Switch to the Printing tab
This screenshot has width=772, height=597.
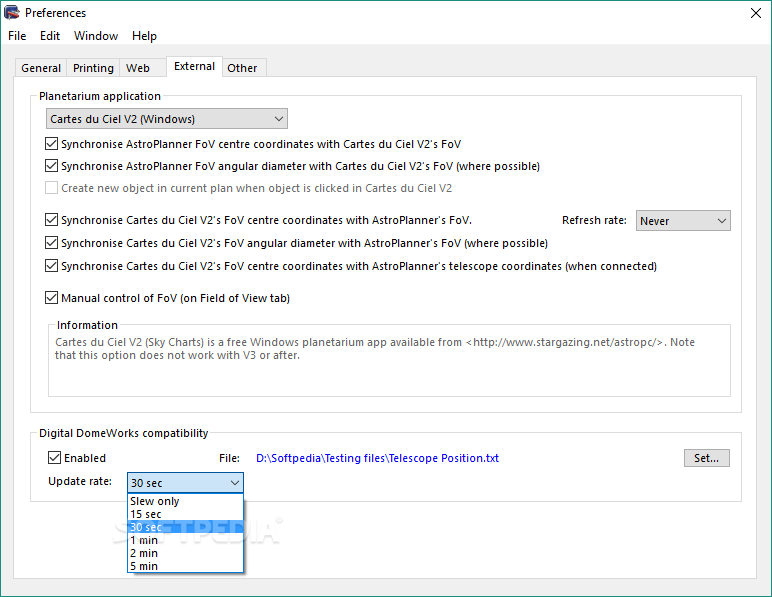93,68
